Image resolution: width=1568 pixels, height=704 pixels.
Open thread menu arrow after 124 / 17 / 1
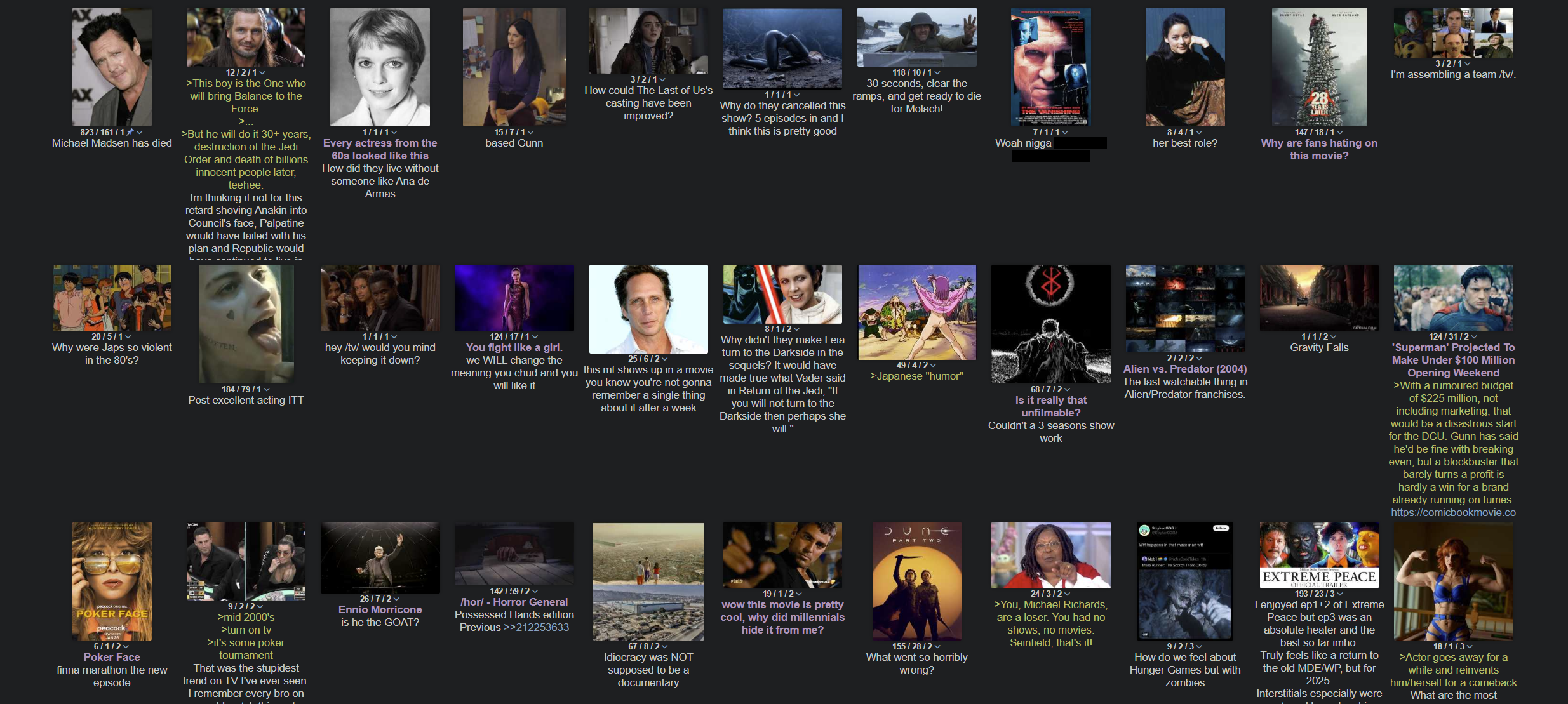535,336
